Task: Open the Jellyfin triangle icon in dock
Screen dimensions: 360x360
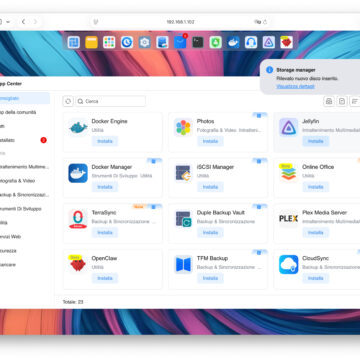Action: click(269, 42)
